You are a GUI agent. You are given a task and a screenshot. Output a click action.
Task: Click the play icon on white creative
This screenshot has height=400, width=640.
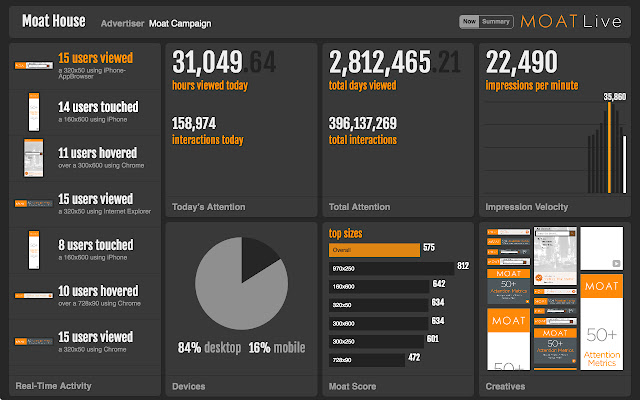click(x=616, y=264)
